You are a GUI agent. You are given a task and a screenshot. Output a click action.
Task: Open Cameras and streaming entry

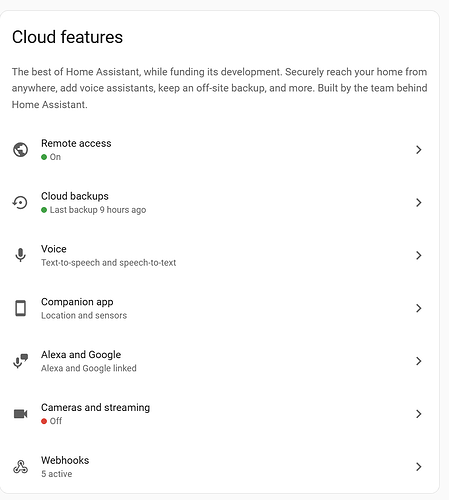pyautogui.click(x=219, y=414)
